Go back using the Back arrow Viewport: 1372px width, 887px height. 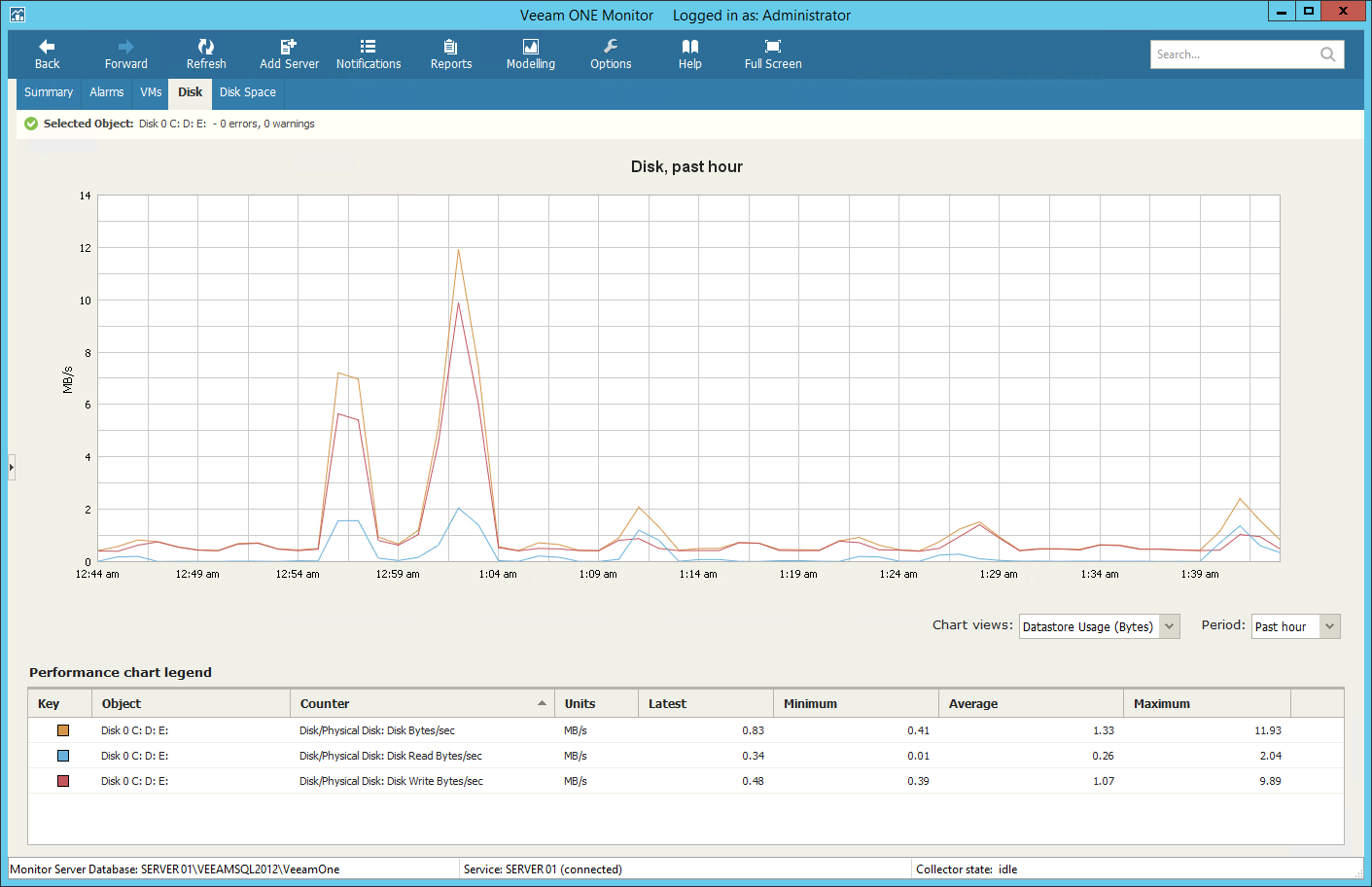(47, 54)
